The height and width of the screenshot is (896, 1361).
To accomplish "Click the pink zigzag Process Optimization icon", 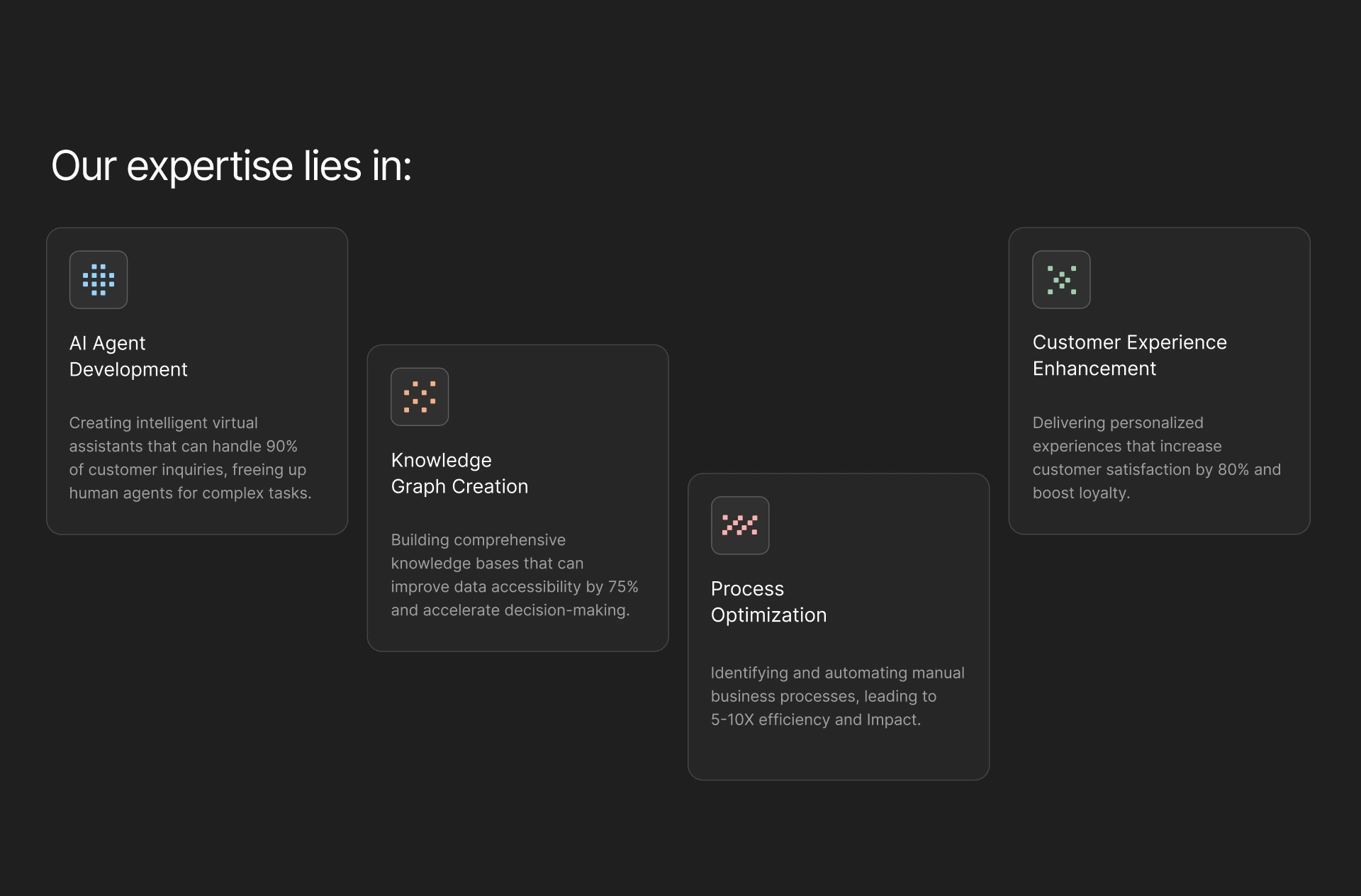I will tap(740, 525).
